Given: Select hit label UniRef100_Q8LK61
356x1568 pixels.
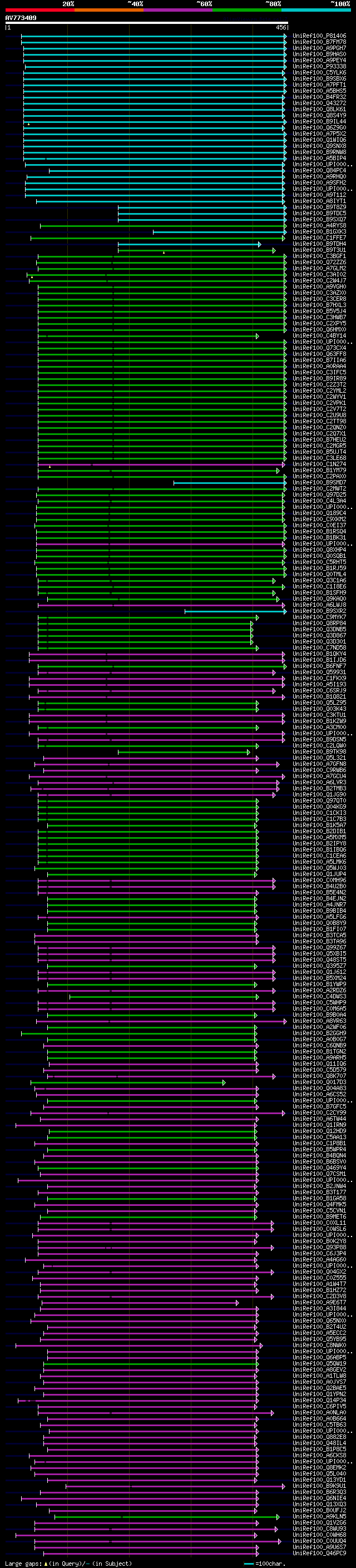Looking at the screenshot, I should point(319,110).
